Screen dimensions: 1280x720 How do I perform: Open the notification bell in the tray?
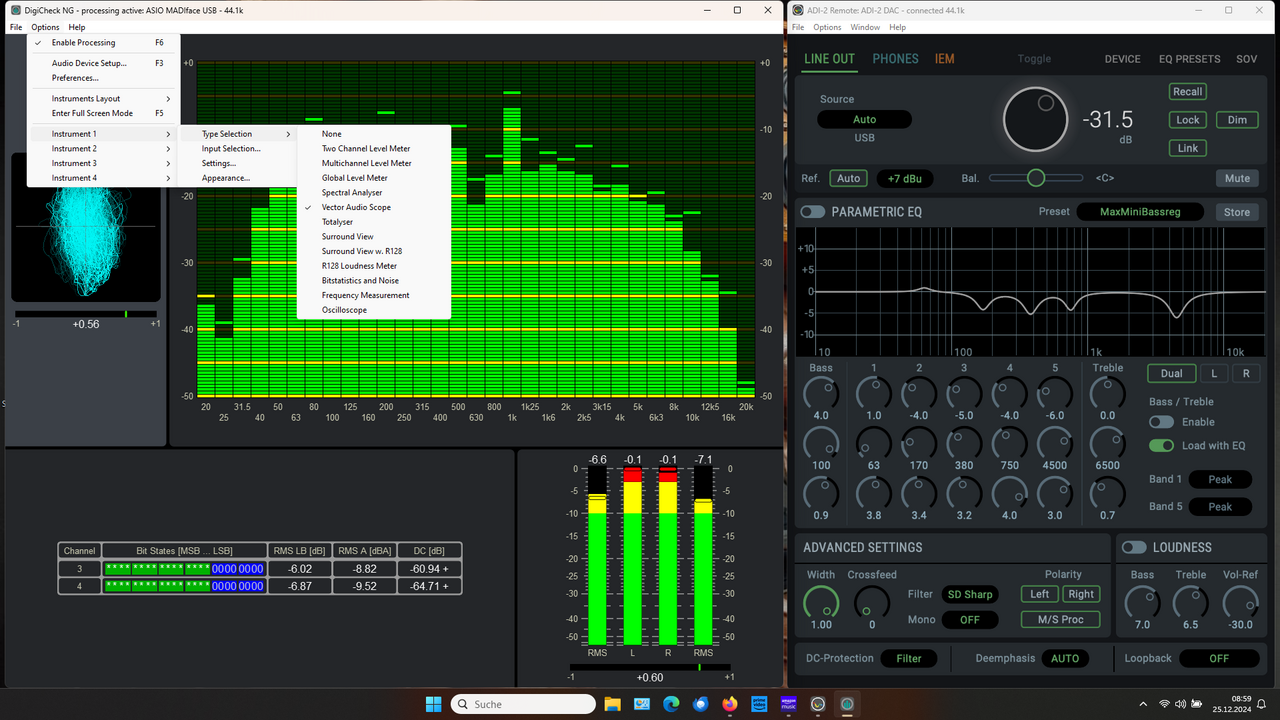point(1262,704)
